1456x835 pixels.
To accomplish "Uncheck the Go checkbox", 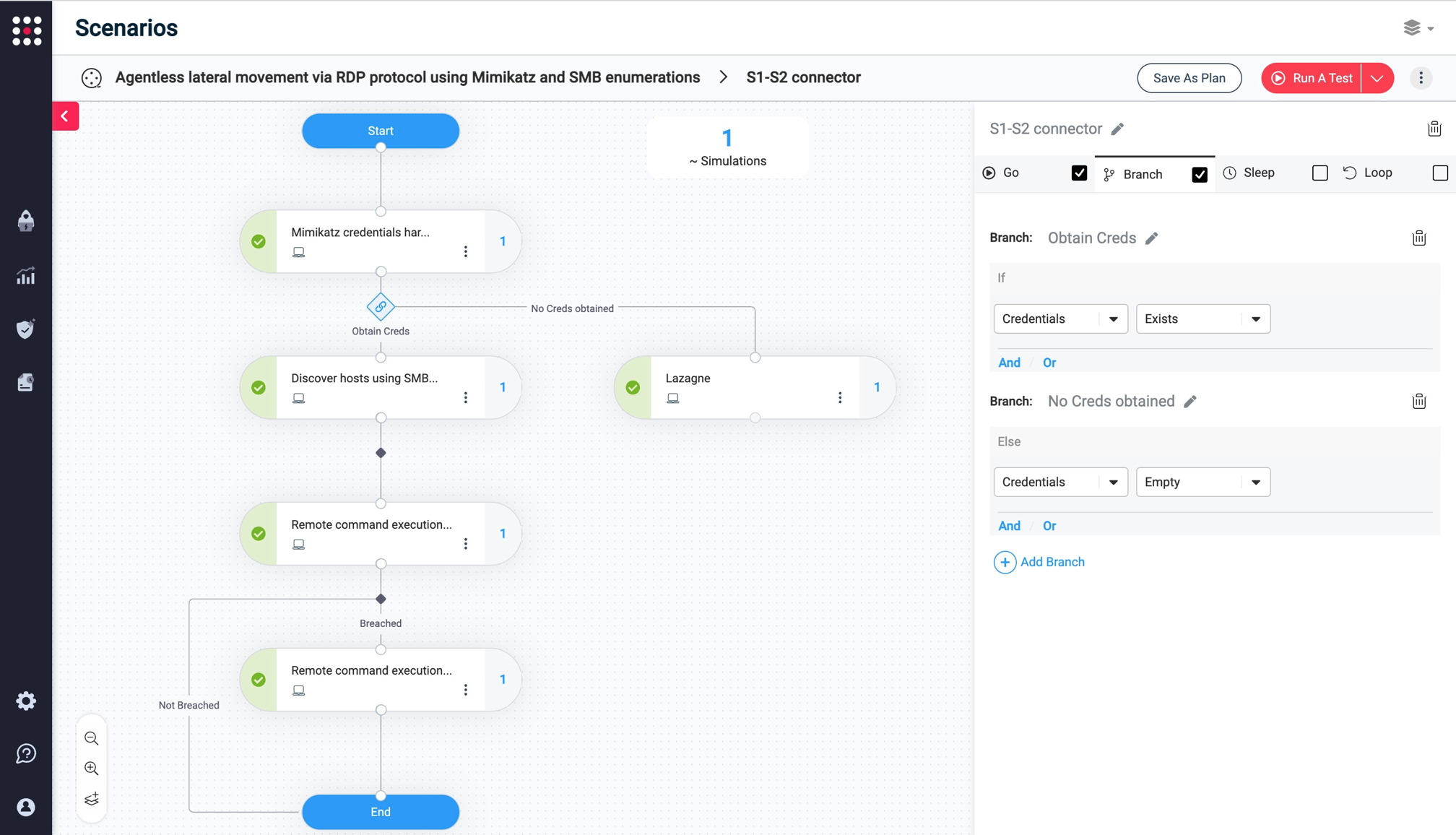I will tap(1079, 173).
